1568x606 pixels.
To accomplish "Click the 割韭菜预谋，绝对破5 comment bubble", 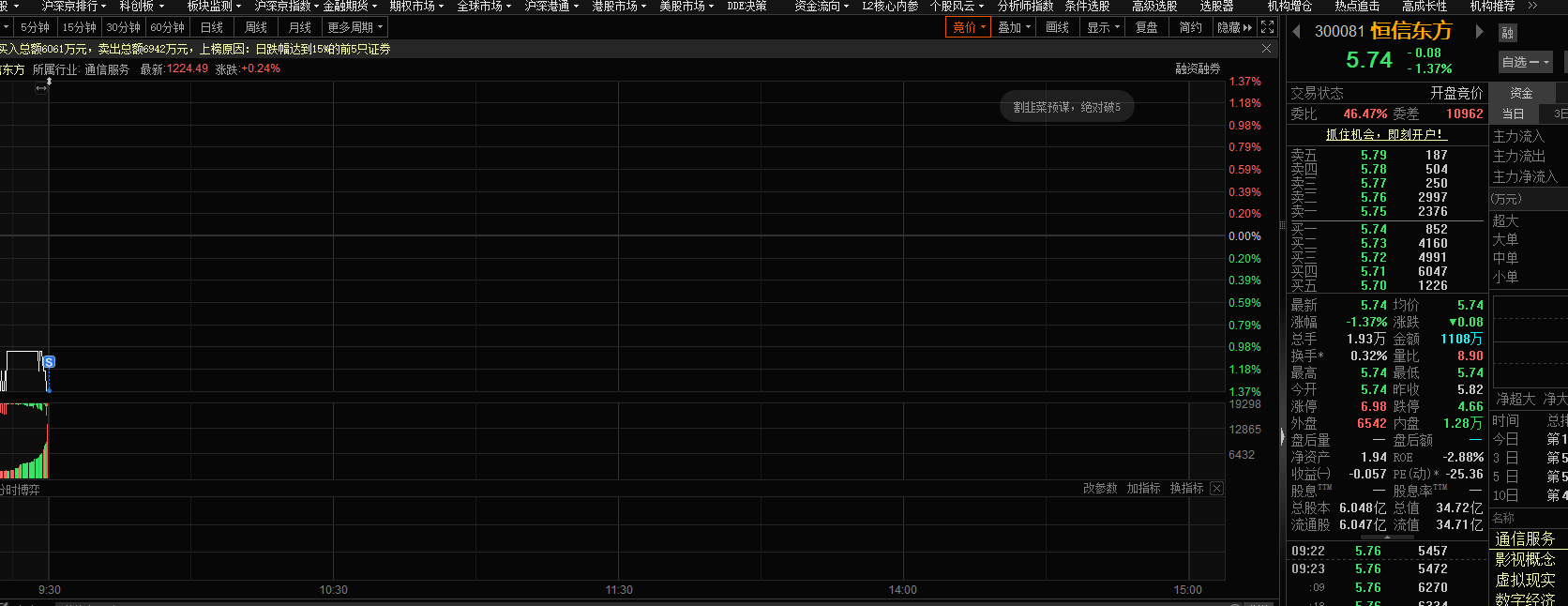I will pyautogui.click(x=1067, y=107).
